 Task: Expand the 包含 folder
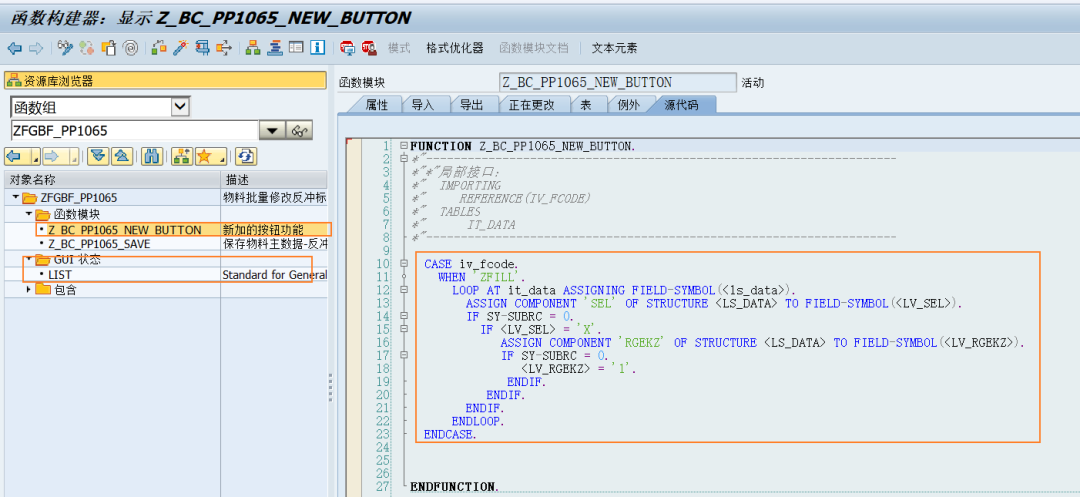pos(29,290)
